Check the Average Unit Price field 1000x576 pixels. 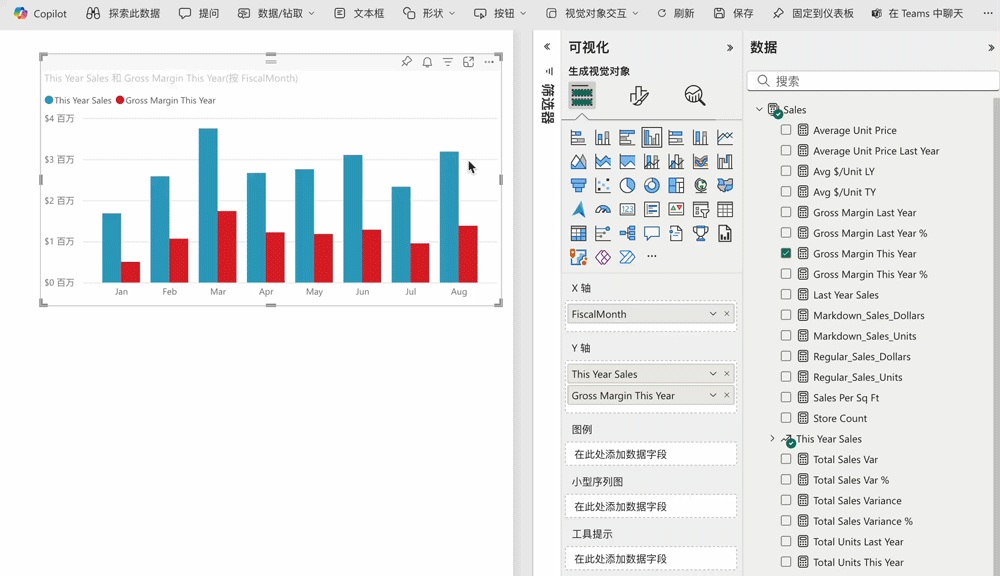pyautogui.click(x=786, y=130)
